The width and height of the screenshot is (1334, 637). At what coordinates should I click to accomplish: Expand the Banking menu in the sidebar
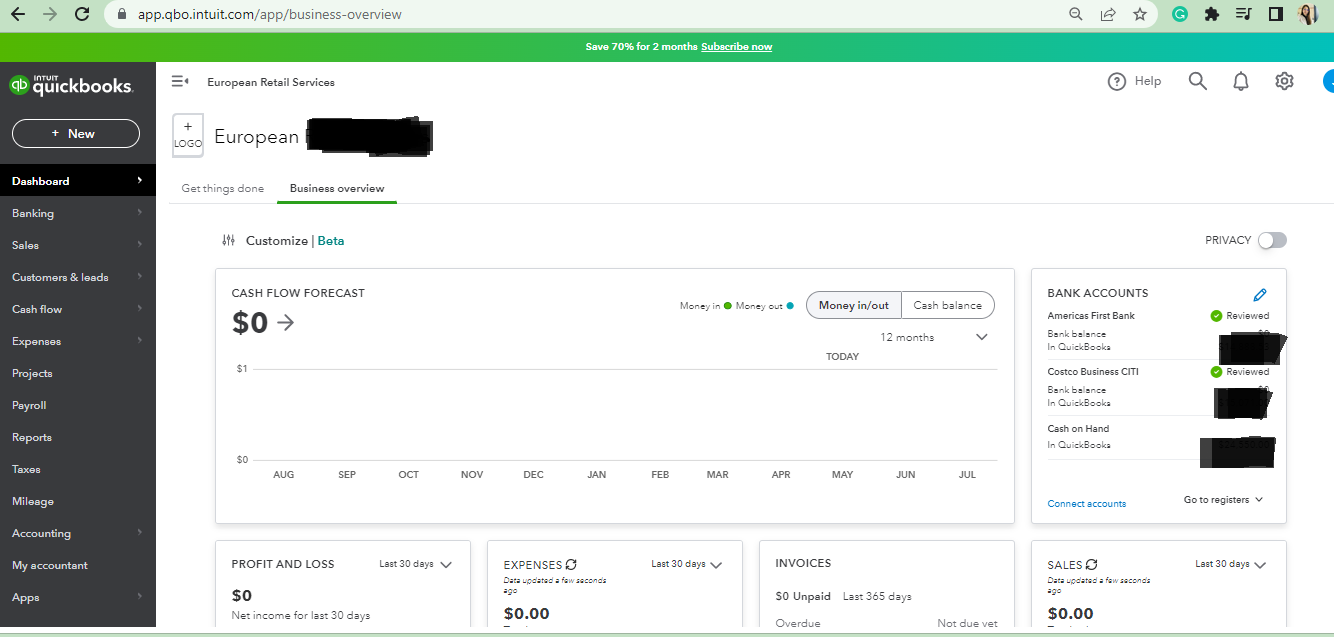(x=78, y=213)
